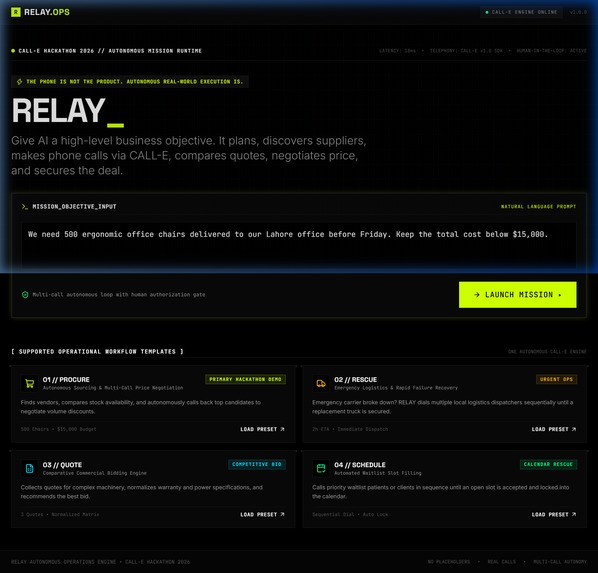The height and width of the screenshot is (573, 598).
Task: Click the '02 // RESCUE' card title
Action: click(x=355, y=380)
